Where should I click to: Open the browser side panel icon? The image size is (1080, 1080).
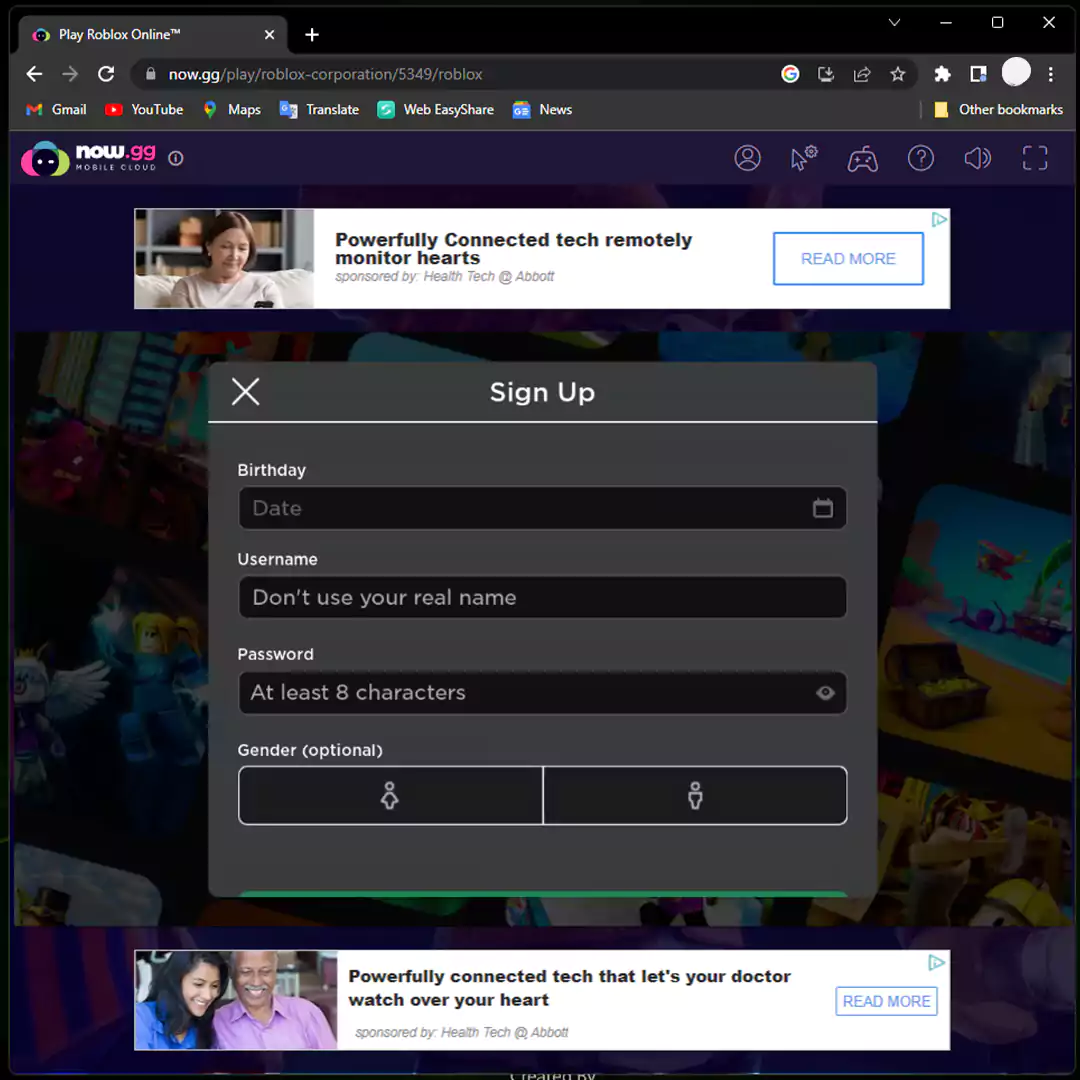pos(978,74)
